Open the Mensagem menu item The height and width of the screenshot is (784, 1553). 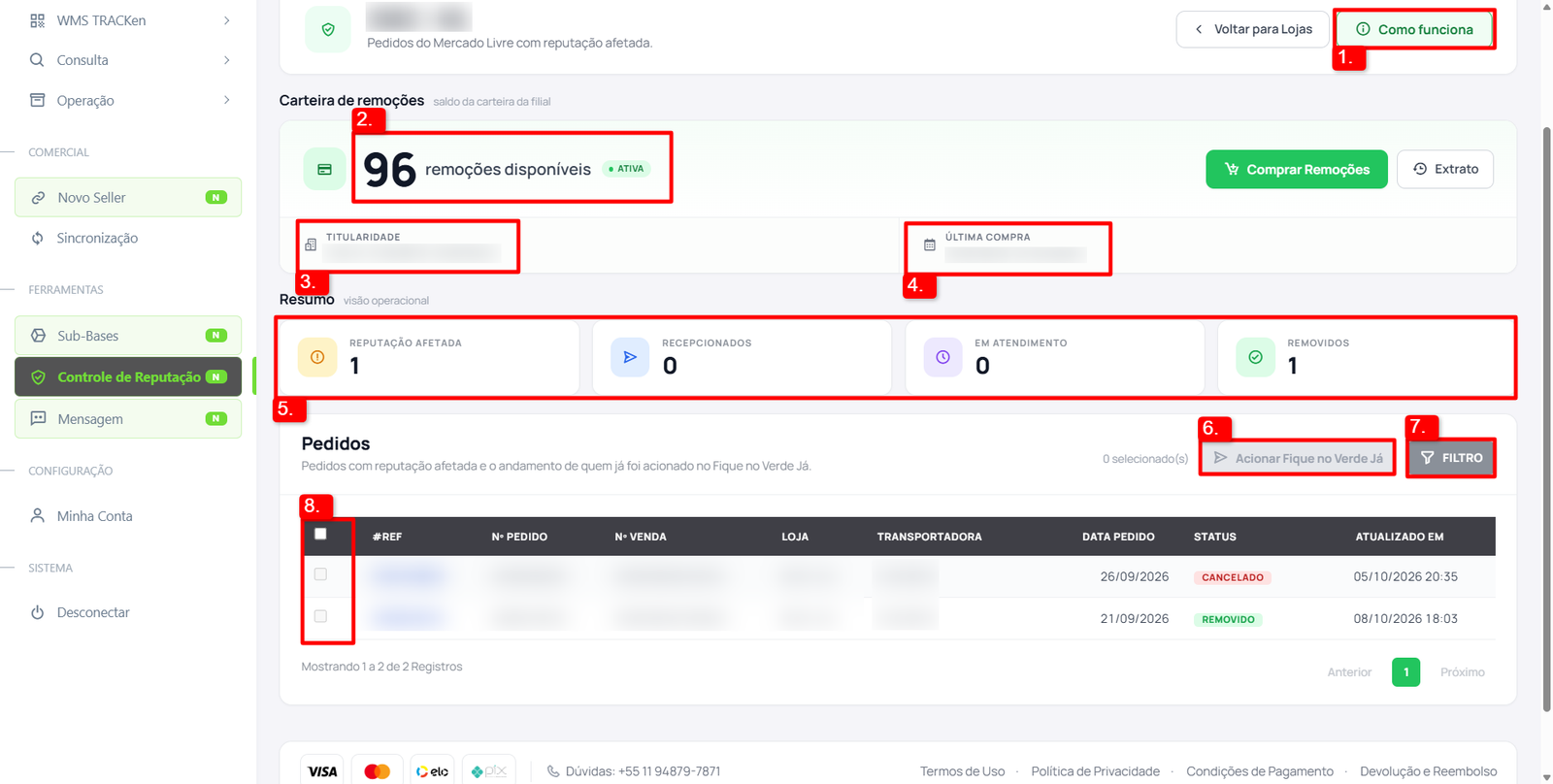point(128,418)
